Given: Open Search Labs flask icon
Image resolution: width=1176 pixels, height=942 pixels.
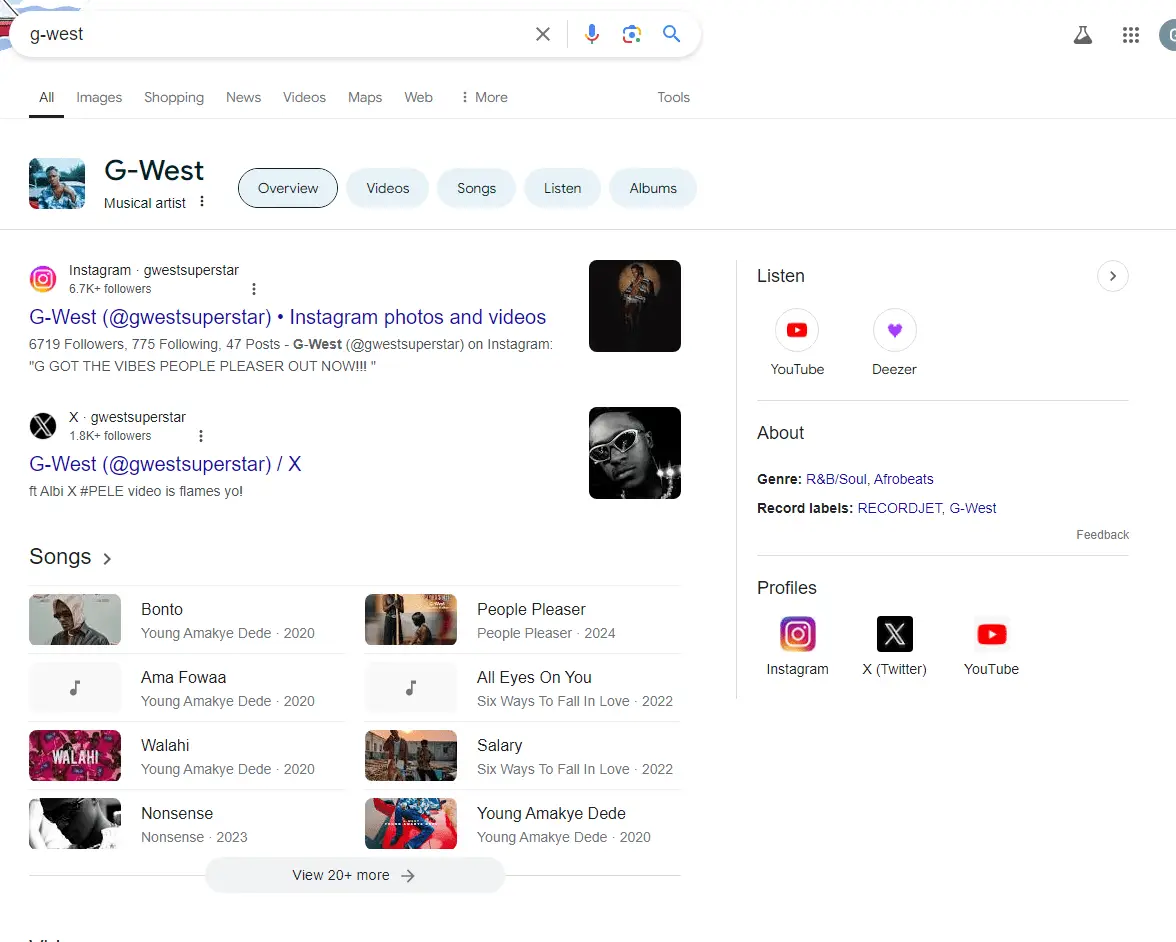Looking at the screenshot, I should pos(1082,34).
